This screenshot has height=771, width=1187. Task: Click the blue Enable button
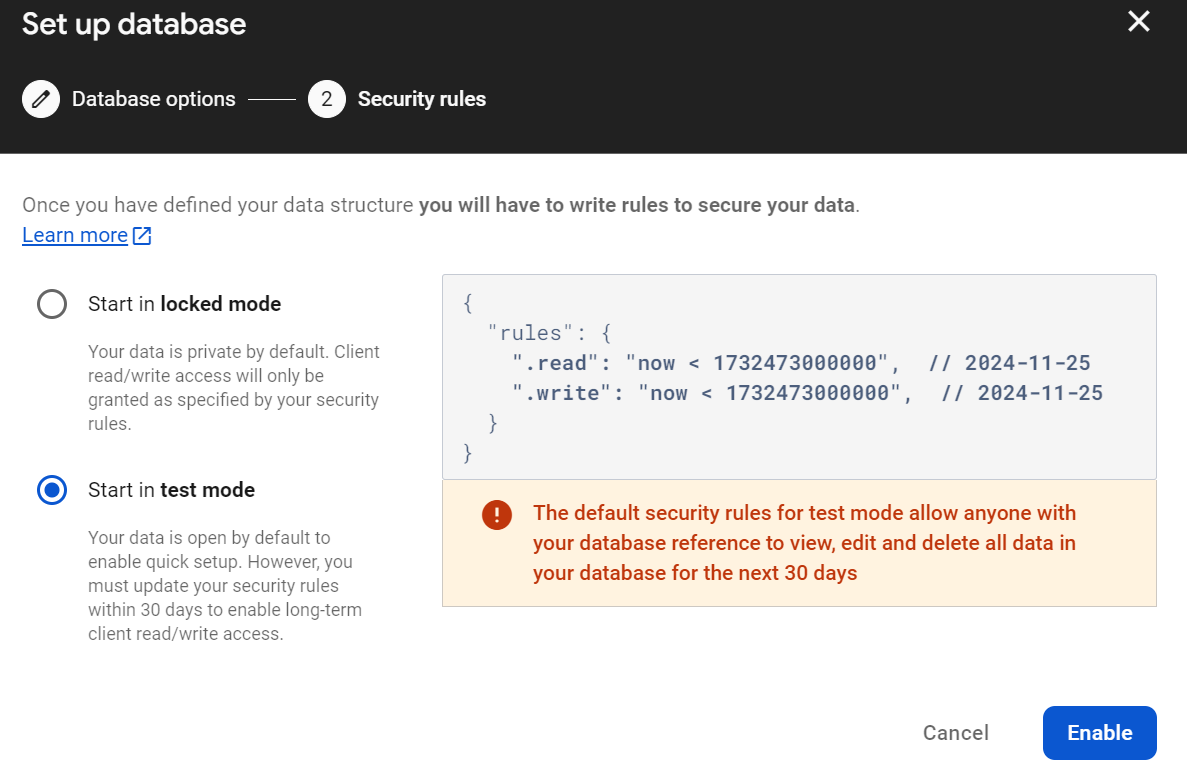1099,733
